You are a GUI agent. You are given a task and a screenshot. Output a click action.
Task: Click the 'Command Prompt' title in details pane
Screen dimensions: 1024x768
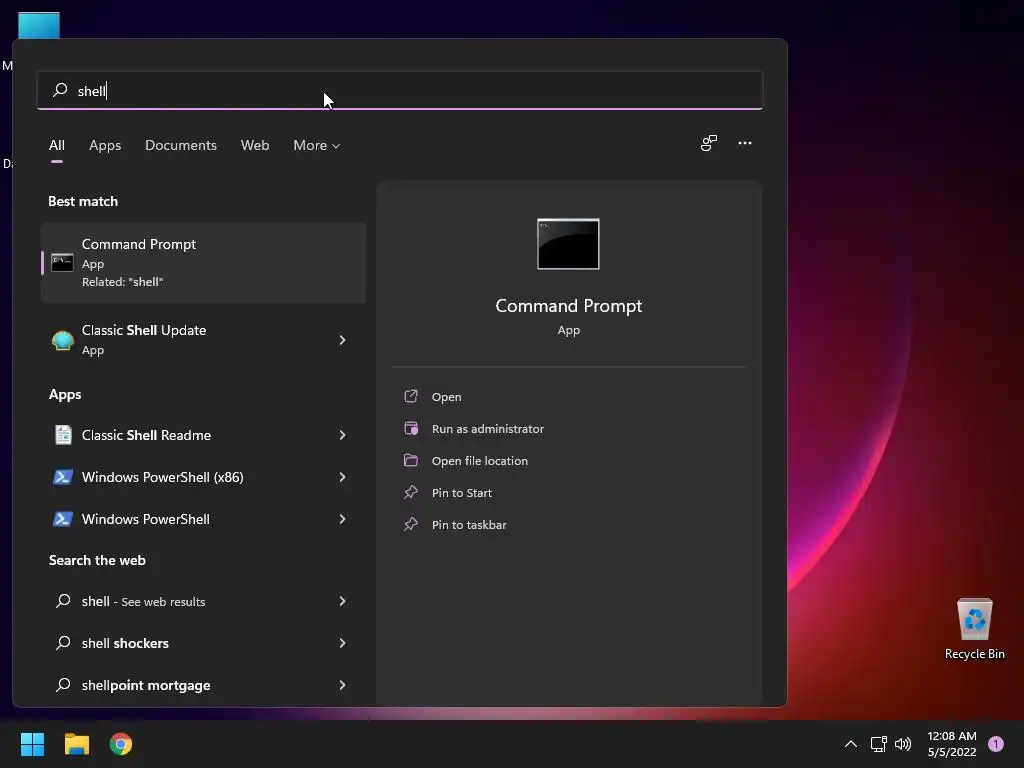tap(568, 305)
